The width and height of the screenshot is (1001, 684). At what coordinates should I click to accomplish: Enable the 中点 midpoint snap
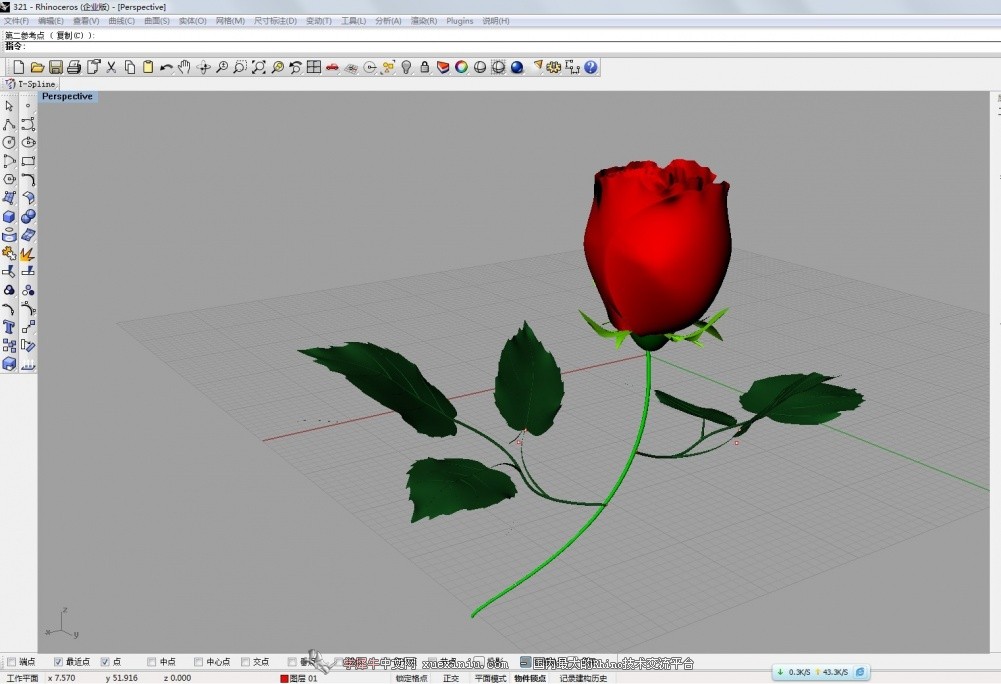point(151,662)
